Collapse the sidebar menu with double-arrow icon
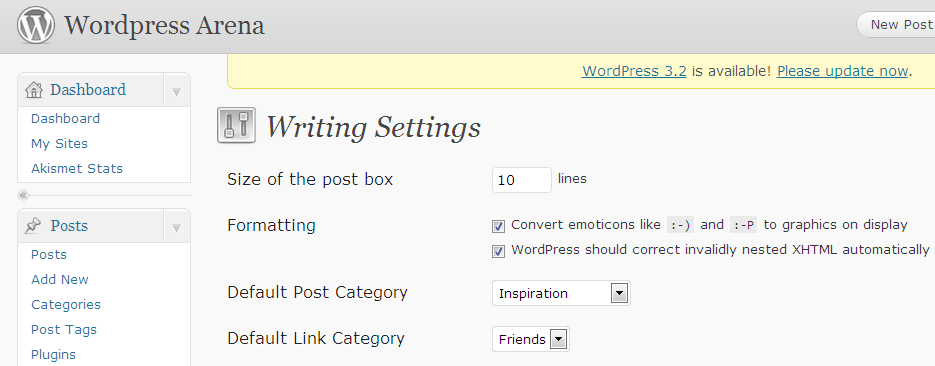Image resolution: width=935 pixels, height=366 pixels. [x=23, y=195]
